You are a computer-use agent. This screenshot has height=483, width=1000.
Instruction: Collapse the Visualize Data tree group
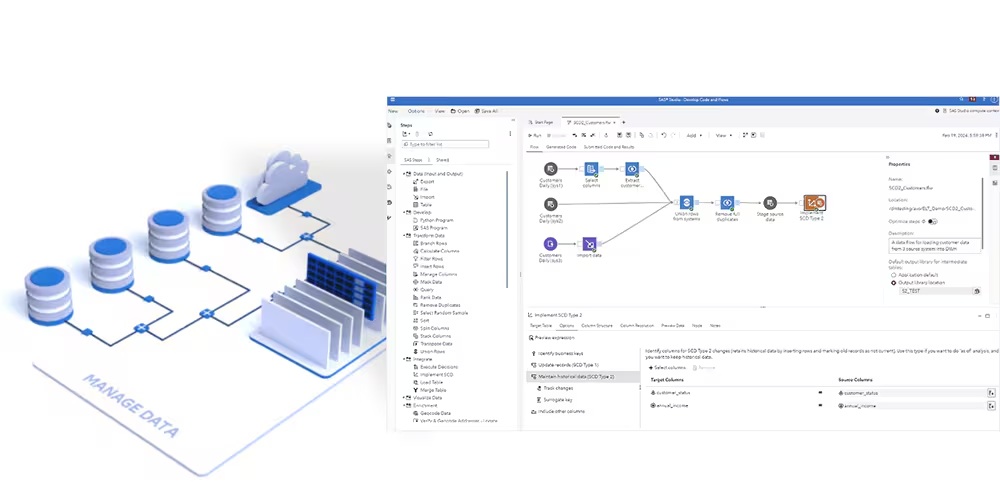404,398
